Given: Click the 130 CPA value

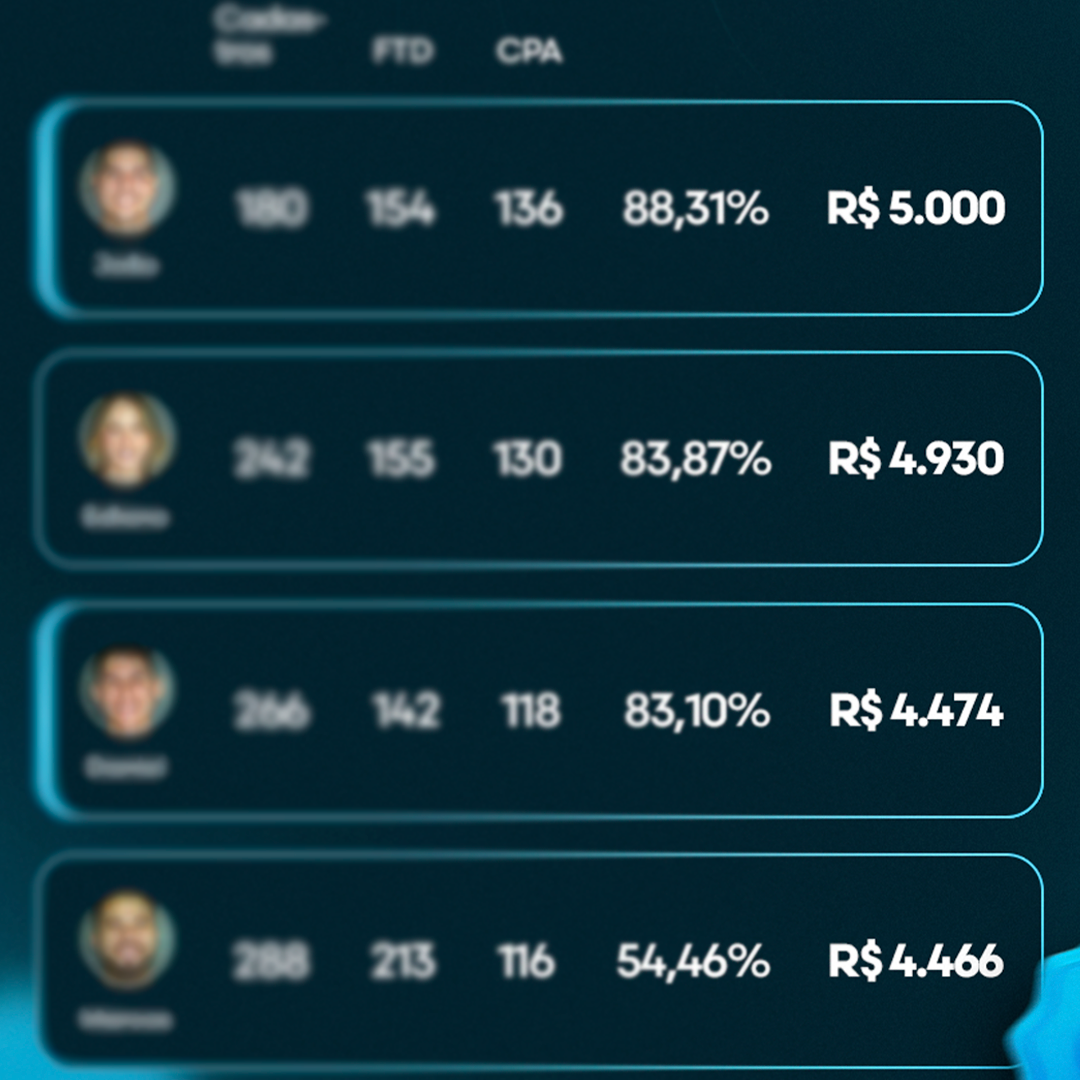Looking at the screenshot, I should 528,461.
